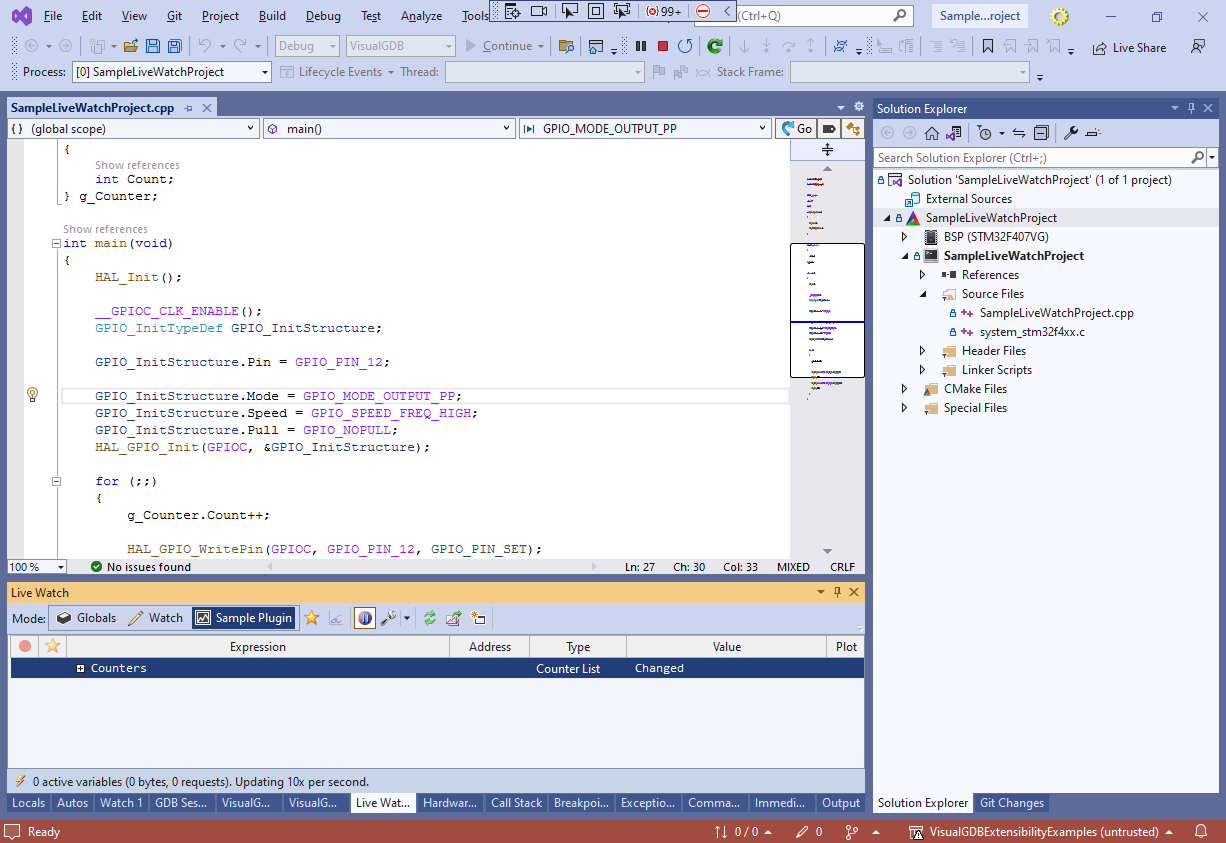This screenshot has height=843, width=1226.
Task: Open Properties wrench icon in Solution Explorer
Action: (x=1070, y=133)
